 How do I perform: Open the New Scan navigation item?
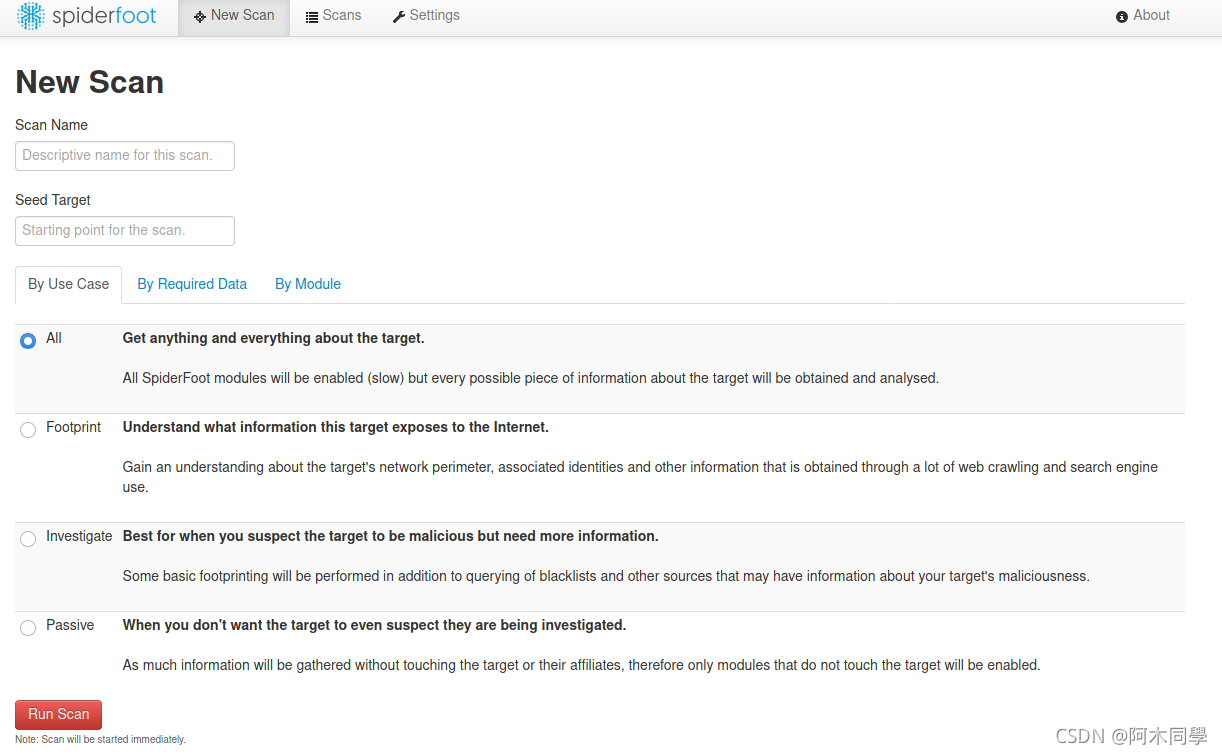coord(234,16)
